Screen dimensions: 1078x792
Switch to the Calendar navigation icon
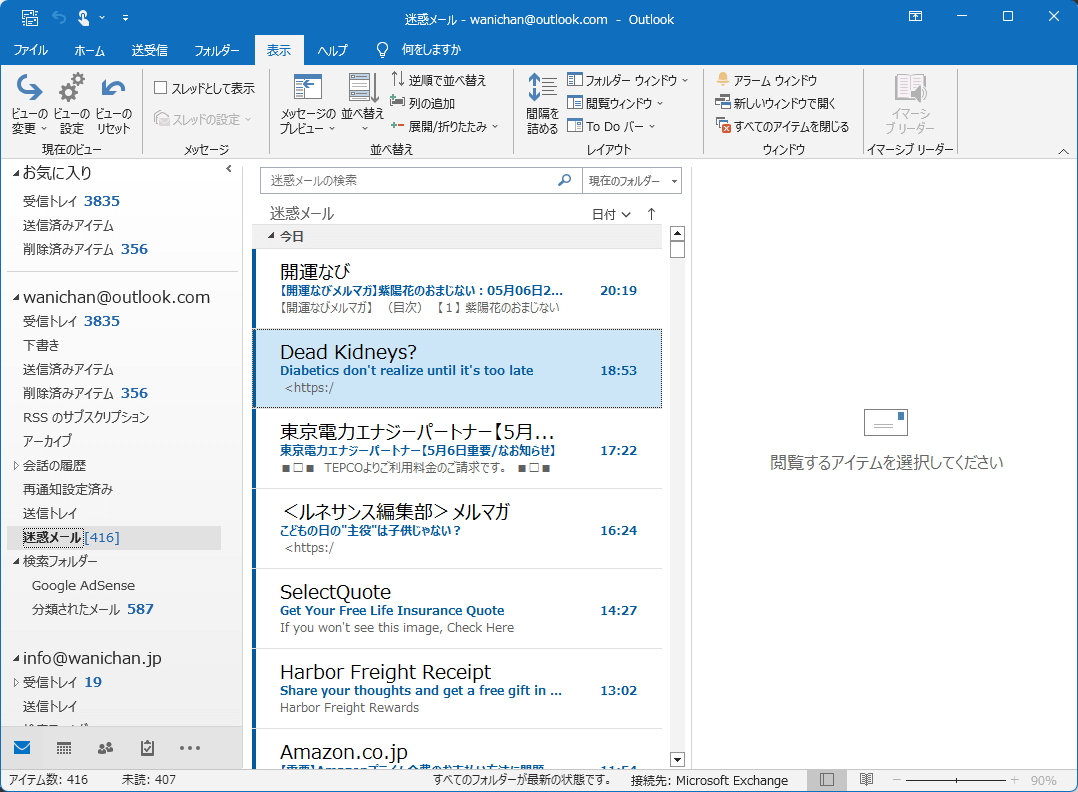click(62, 747)
